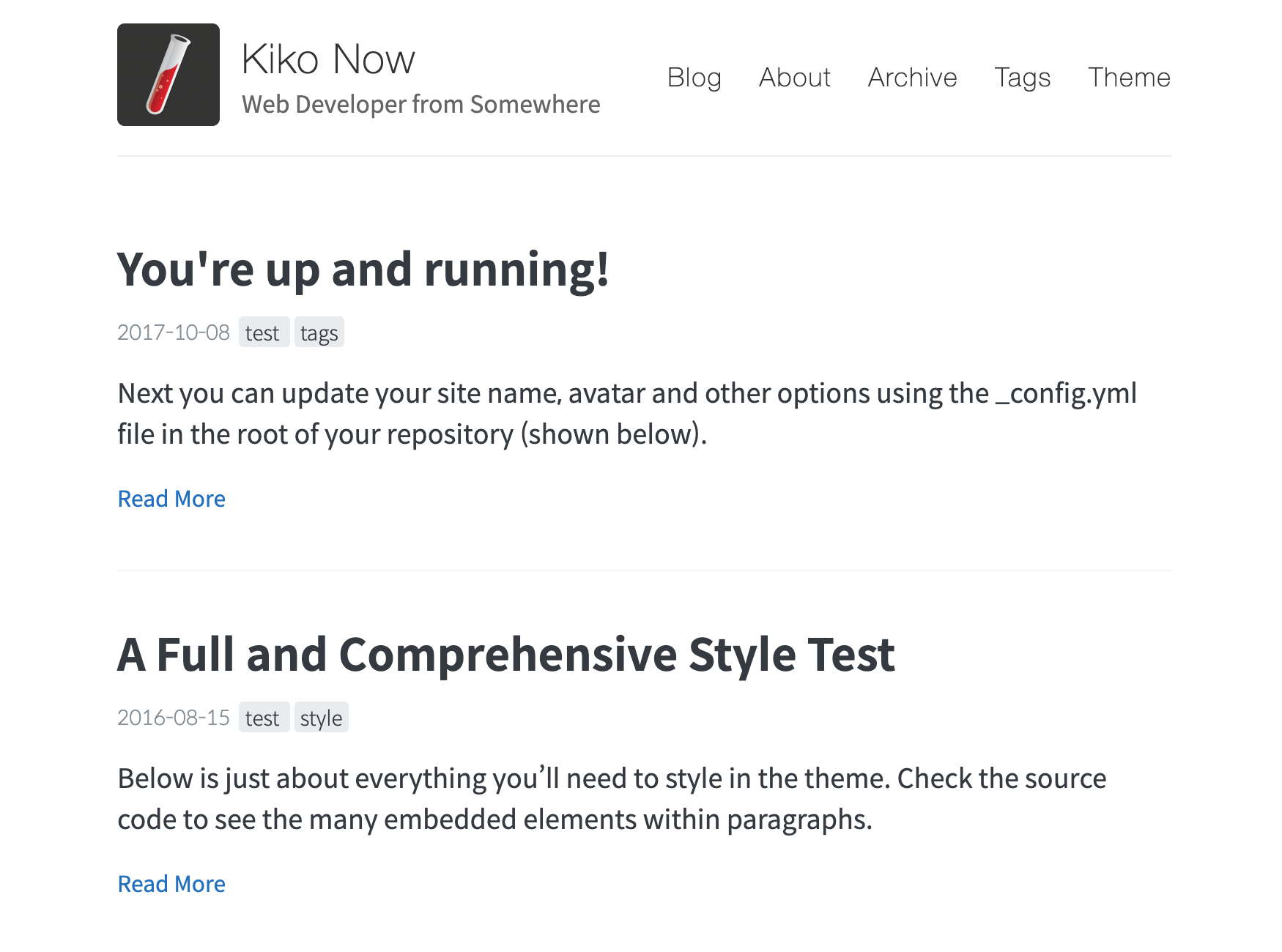Select the "style" tag badge
The height and width of the screenshot is (952, 1282).
pos(321,718)
